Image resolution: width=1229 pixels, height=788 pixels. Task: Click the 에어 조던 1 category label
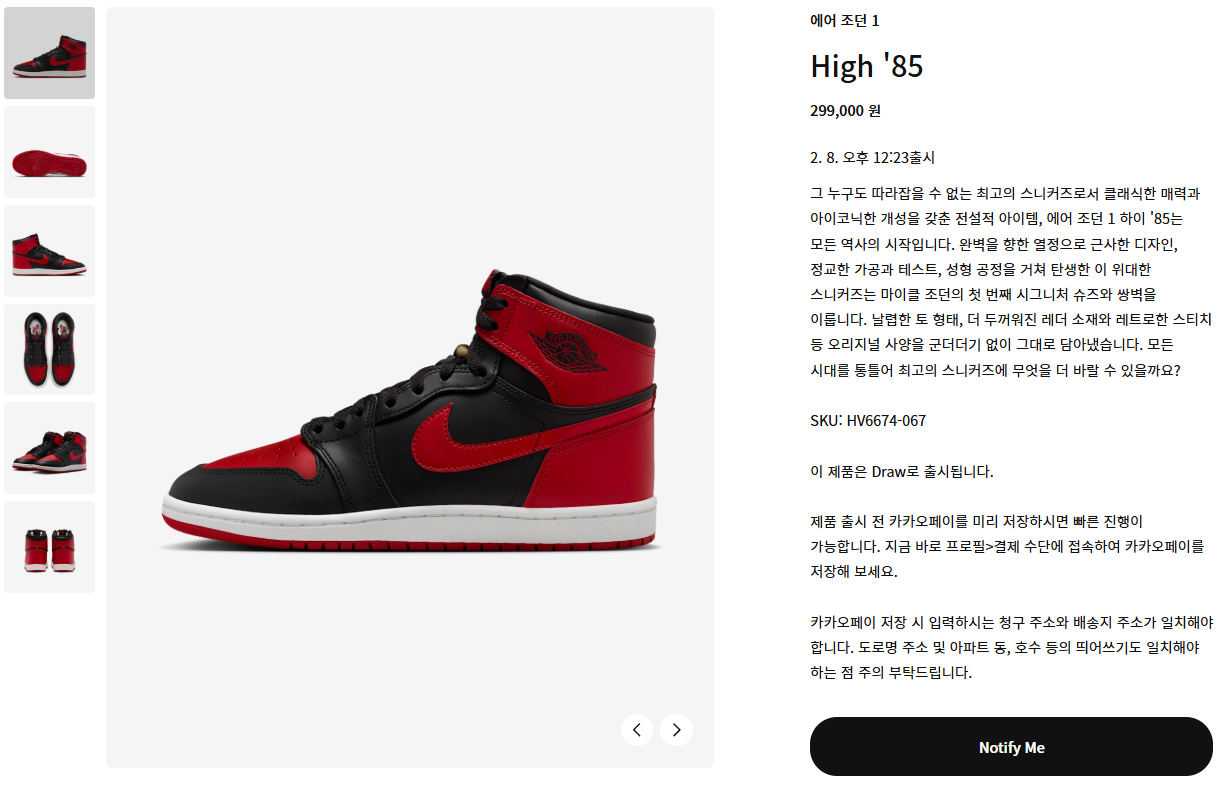(845, 20)
